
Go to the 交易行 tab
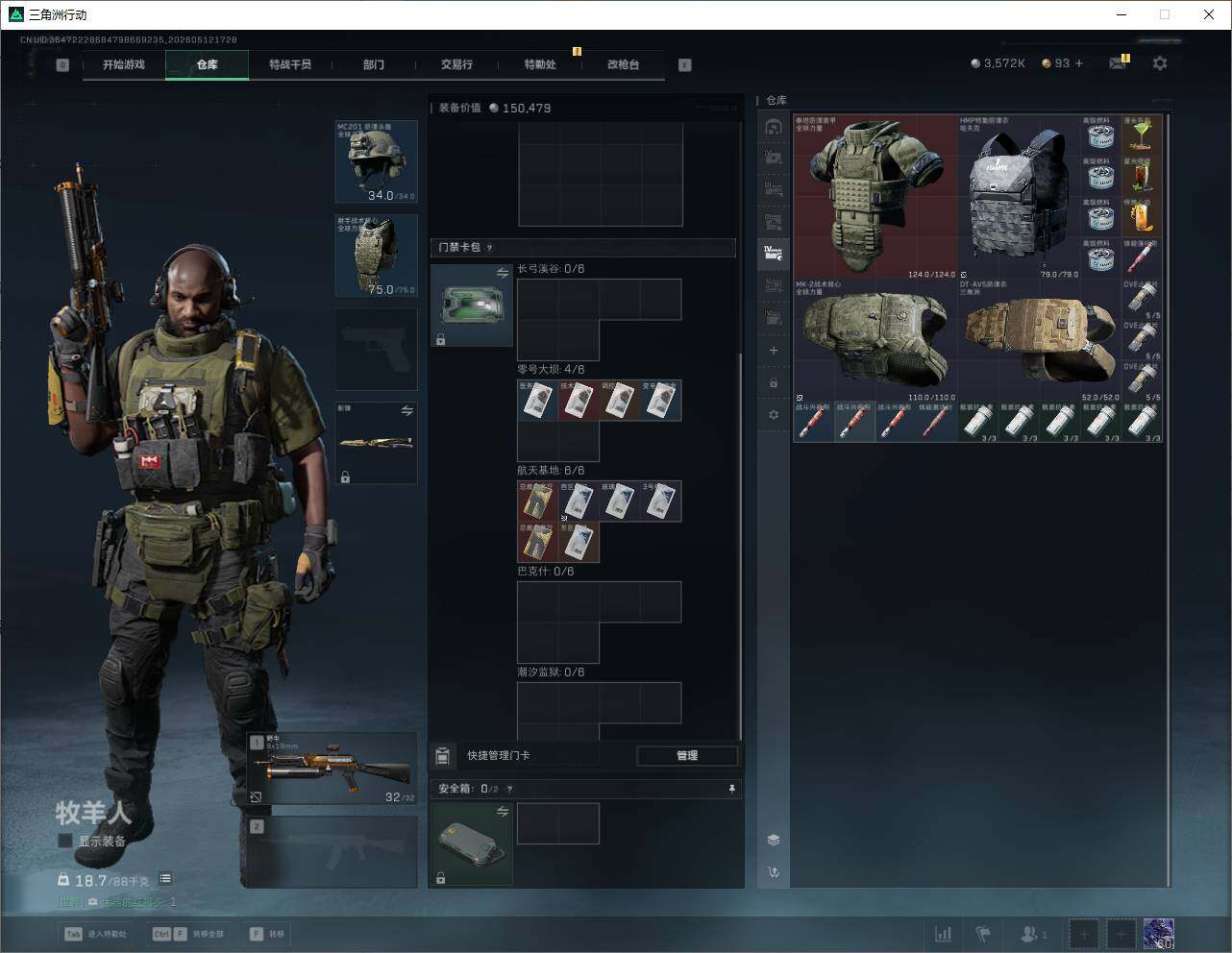[x=456, y=64]
